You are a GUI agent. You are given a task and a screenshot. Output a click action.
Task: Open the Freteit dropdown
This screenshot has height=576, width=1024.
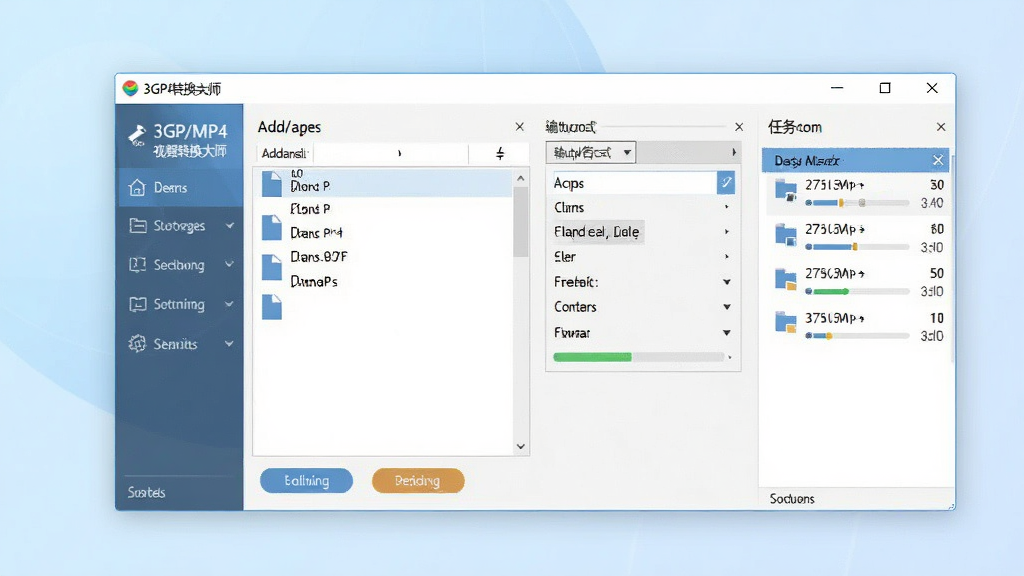(726, 282)
